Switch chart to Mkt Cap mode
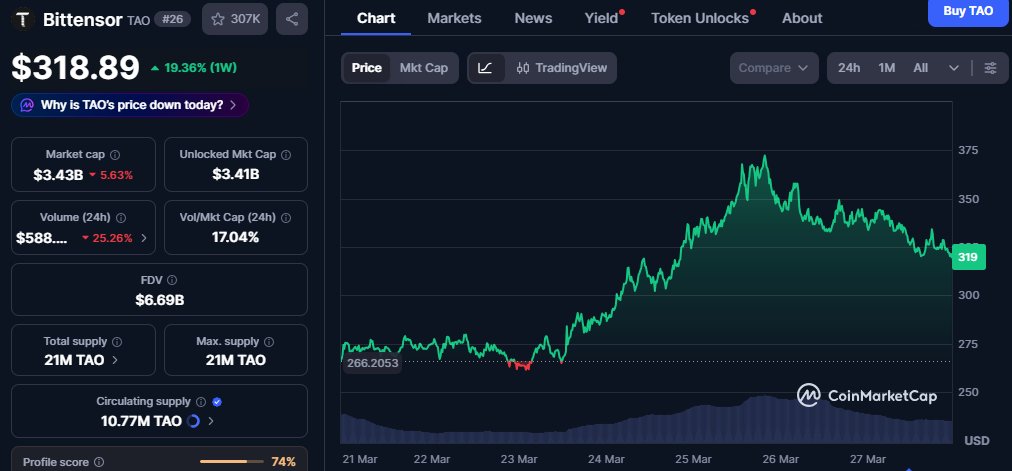The width and height of the screenshot is (1012, 471). point(423,68)
